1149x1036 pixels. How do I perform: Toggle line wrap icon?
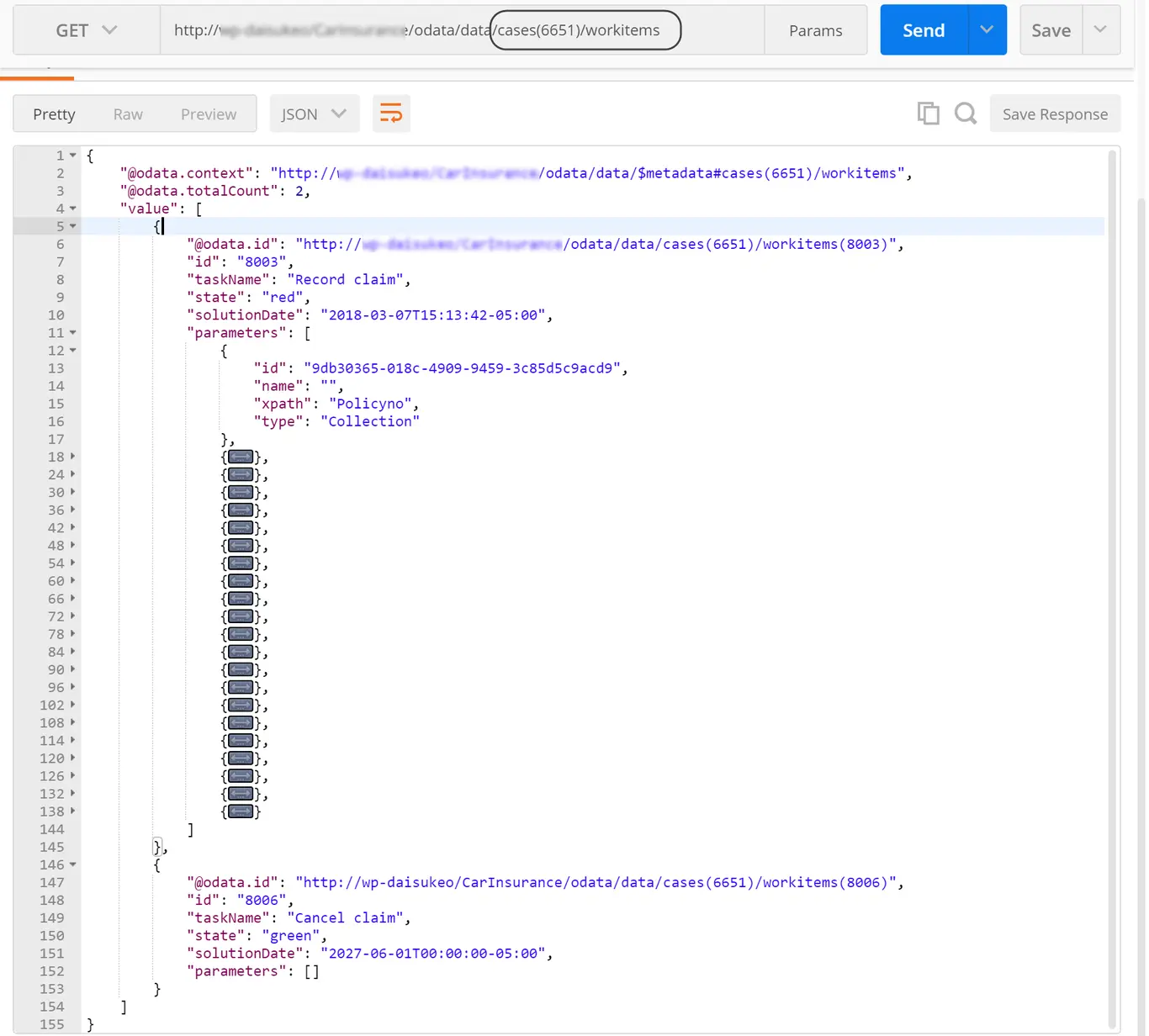pyautogui.click(x=391, y=114)
